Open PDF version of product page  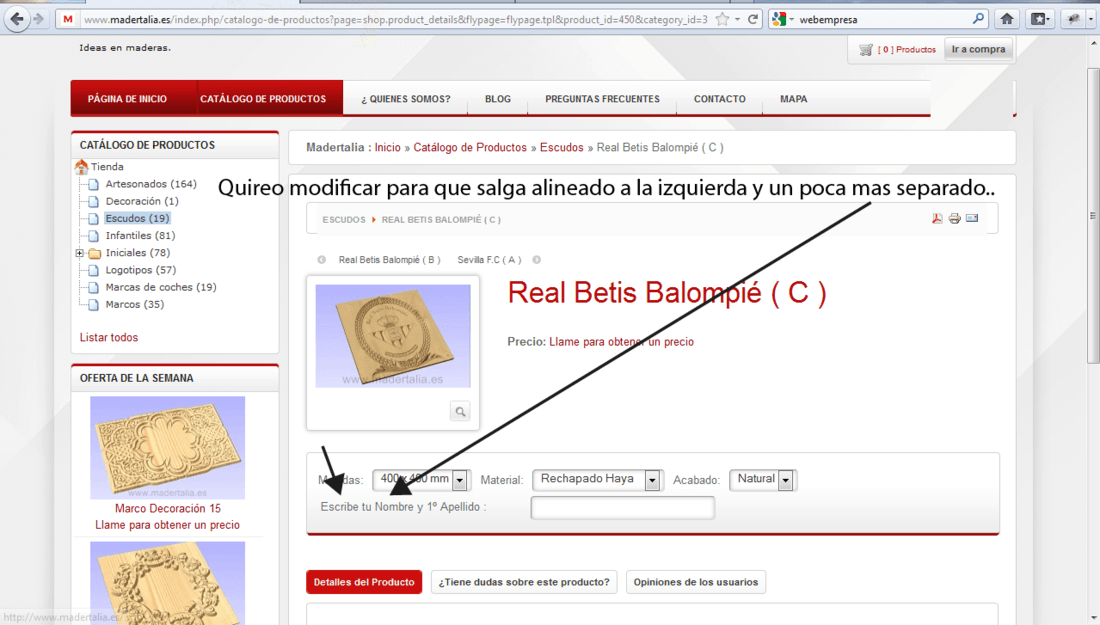937,219
